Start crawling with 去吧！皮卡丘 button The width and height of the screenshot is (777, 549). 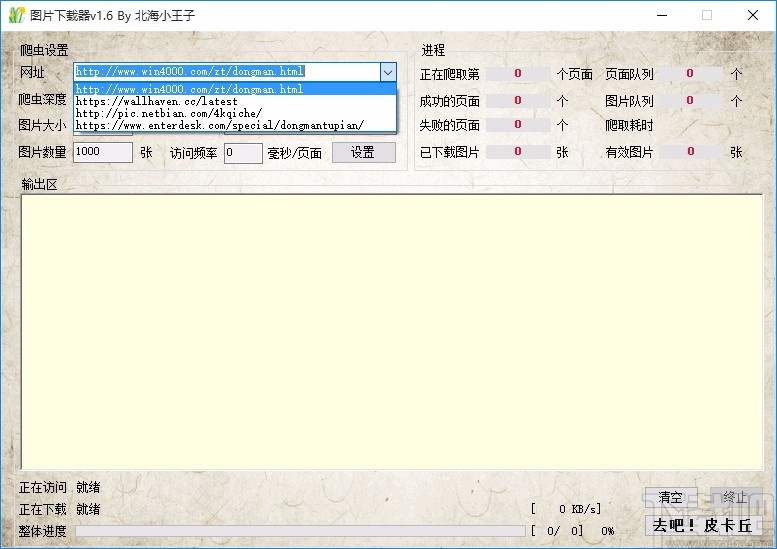703,525
